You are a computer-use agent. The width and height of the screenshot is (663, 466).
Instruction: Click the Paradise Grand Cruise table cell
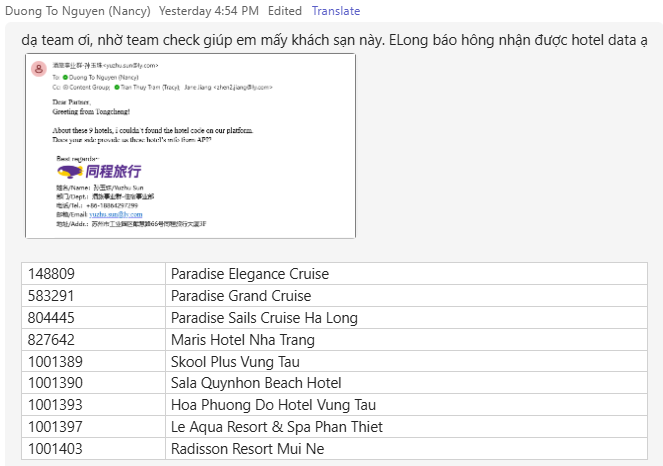coord(241,296)
